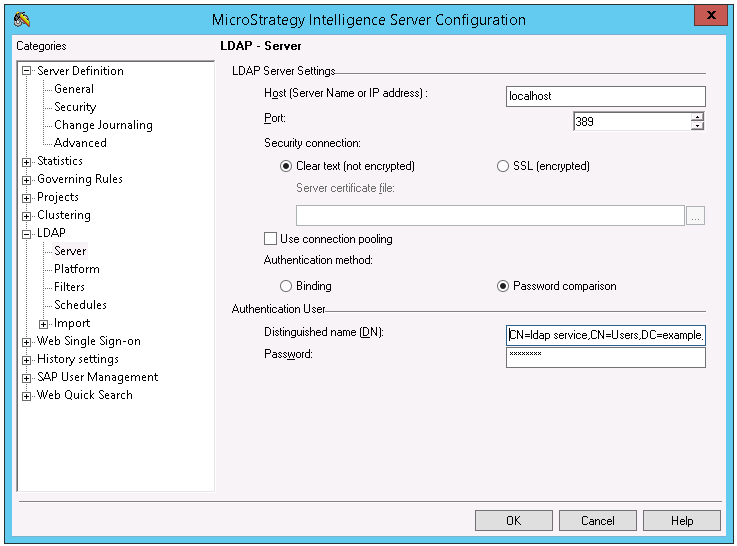Select the Web Quick Search label

point(85,395)
